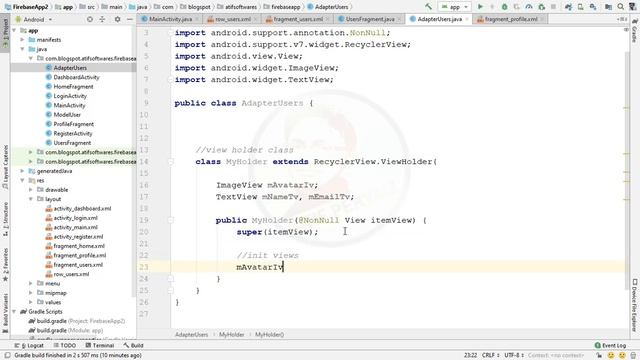Click MyHolder in bottom breadcrumb bar

point(231,335)
